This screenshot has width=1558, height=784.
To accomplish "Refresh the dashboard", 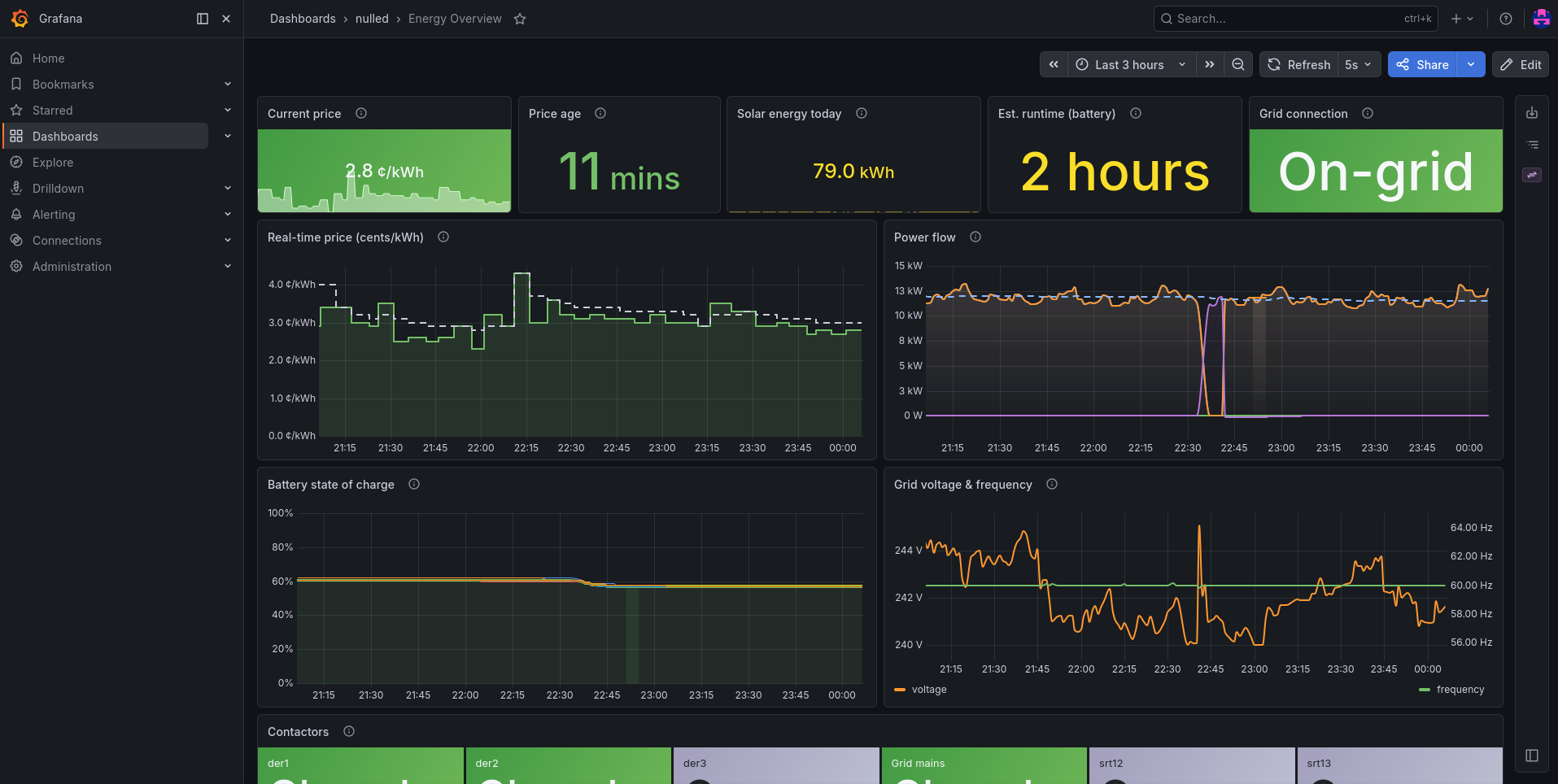I will tap(1299, 64).
